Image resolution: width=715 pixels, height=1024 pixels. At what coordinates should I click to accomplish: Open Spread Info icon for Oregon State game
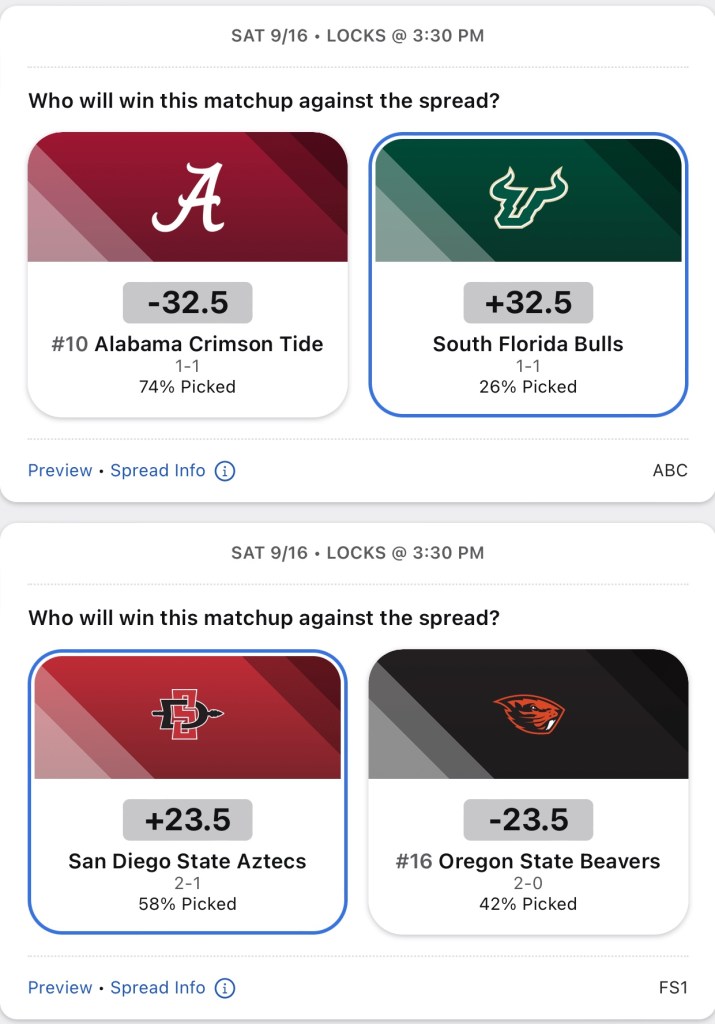tap(225, 987)
